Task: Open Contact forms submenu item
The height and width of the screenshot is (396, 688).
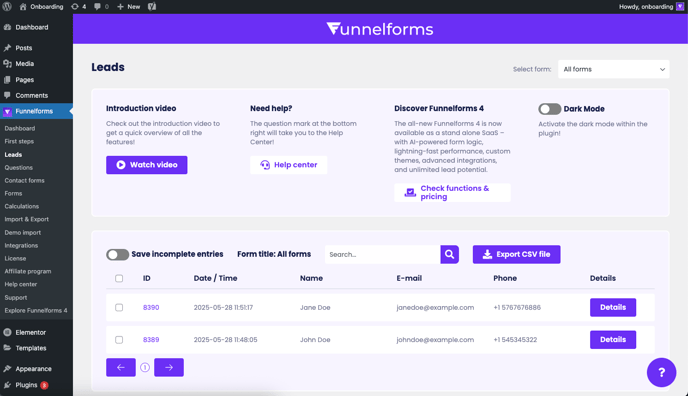Action: (25, 180)
